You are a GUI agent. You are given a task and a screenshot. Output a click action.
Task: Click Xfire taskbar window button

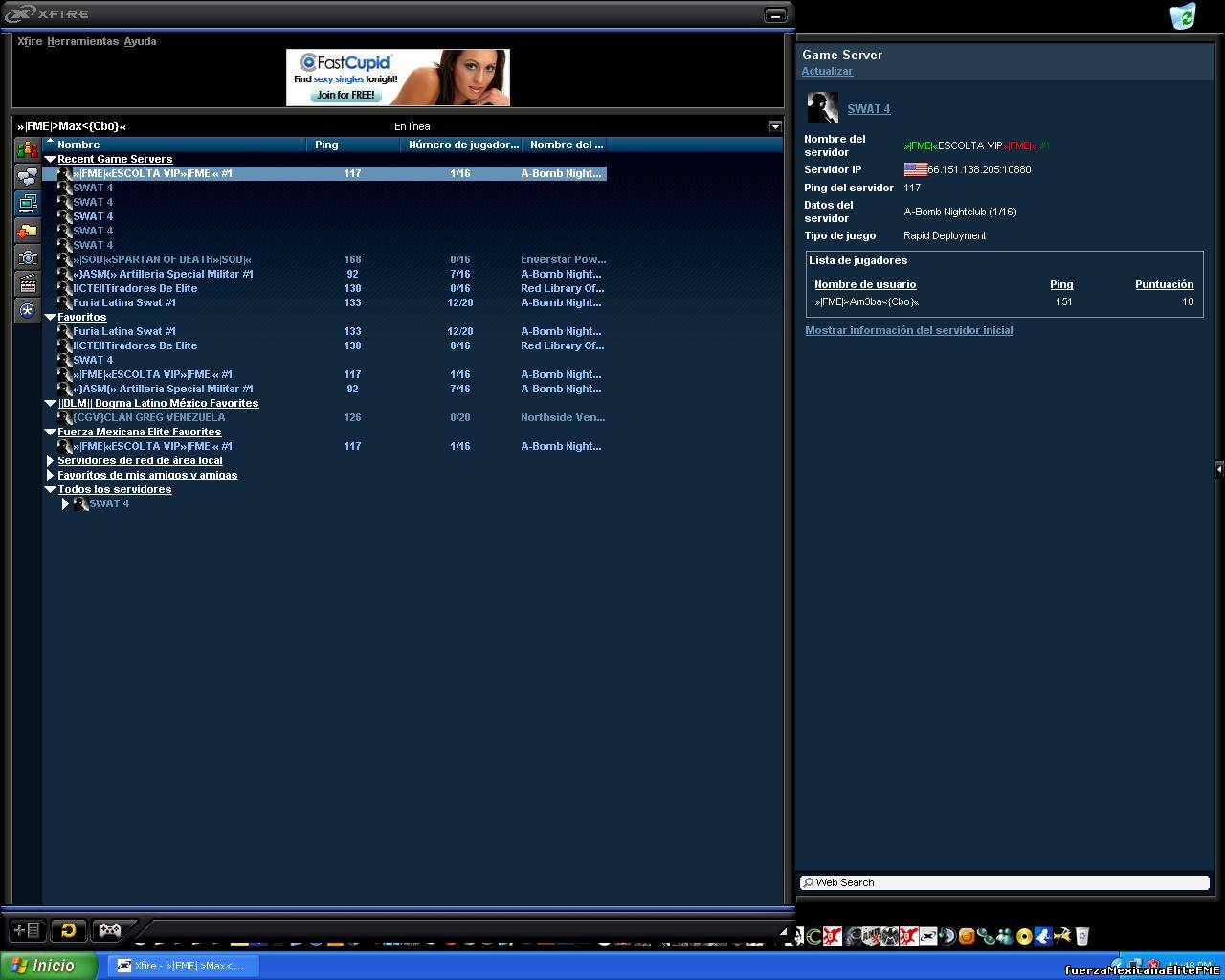click(182, 966)
